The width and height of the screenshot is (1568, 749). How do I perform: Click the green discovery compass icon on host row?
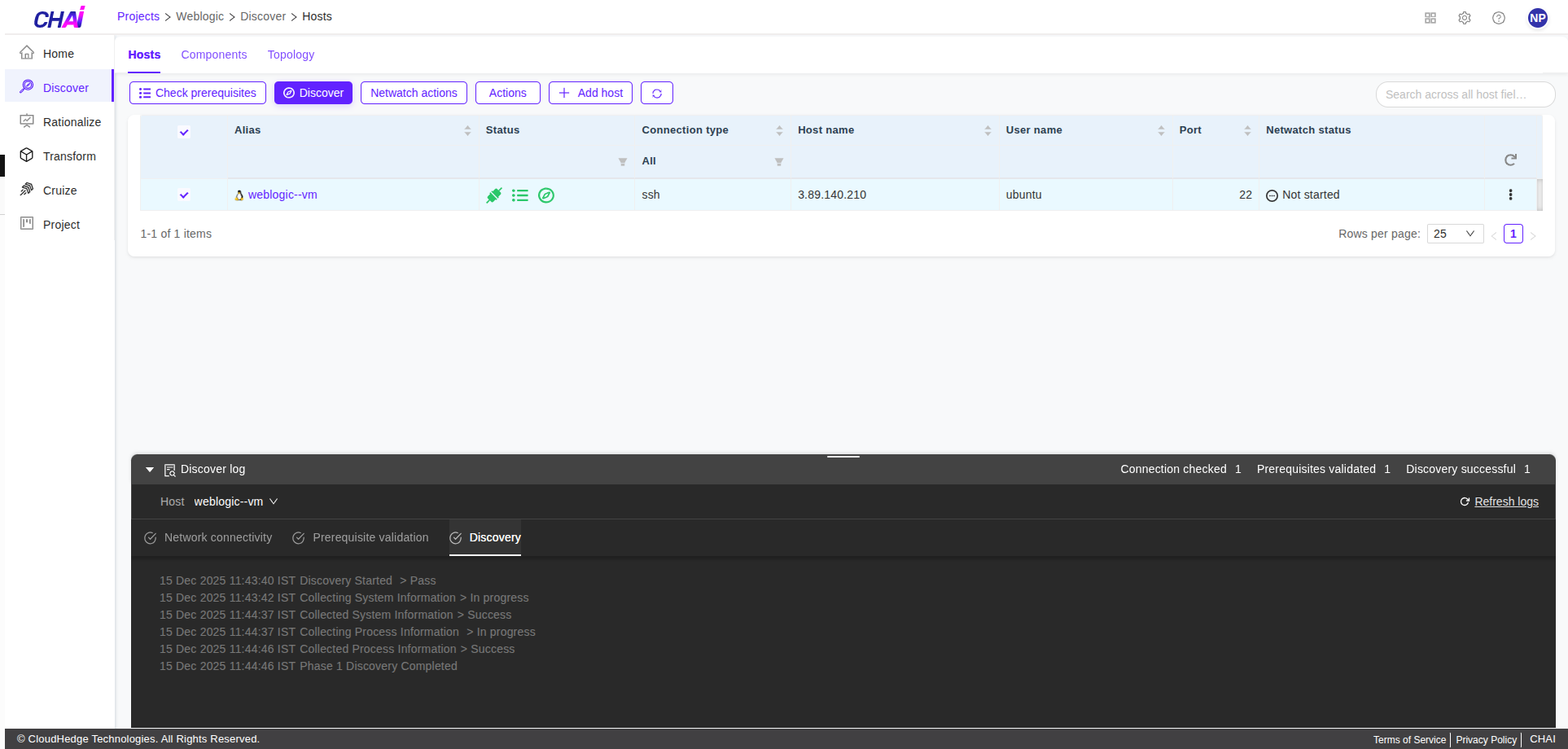coord(546,195)
